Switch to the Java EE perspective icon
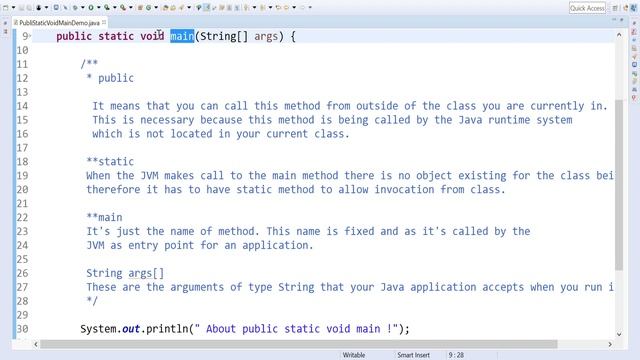The height and width of the screenshot is (360, 640). coord(625,8)
